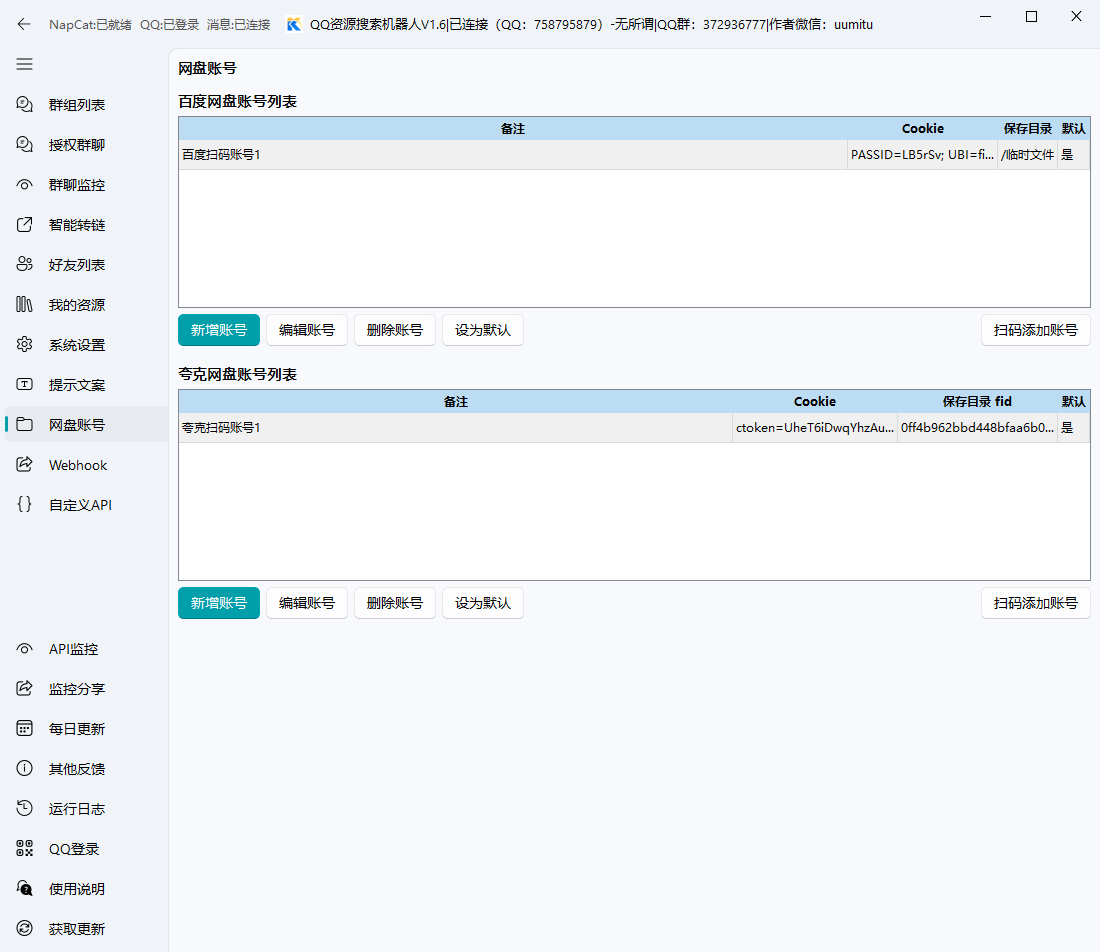The width and height of the screenshot is (1100, 952).
Task: Click 设为默认 under 百度网盘 list
Action: click(x=483, y=330)
